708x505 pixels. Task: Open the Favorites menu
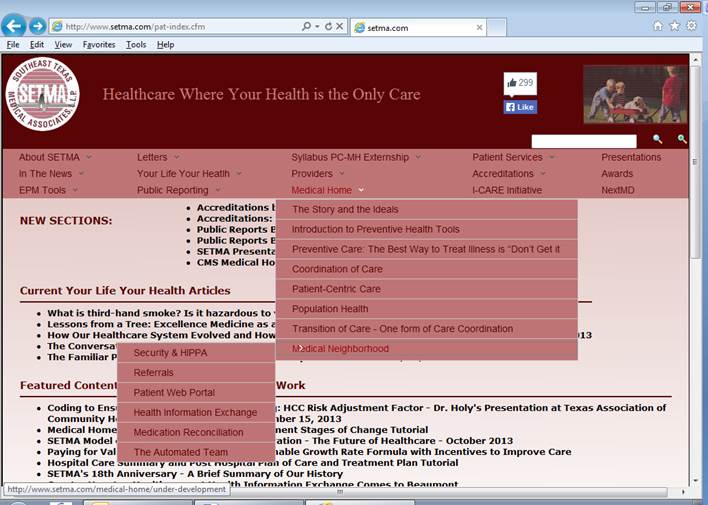pos(99,45)
